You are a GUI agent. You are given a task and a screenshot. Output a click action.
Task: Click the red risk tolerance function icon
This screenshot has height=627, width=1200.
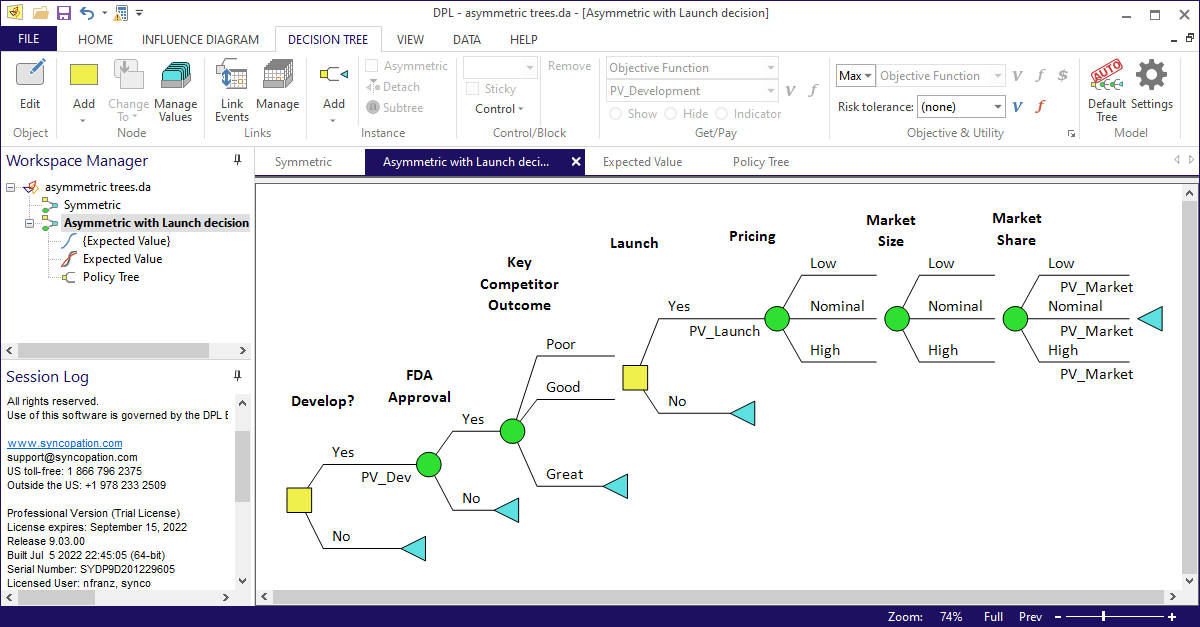(1041, 105)
